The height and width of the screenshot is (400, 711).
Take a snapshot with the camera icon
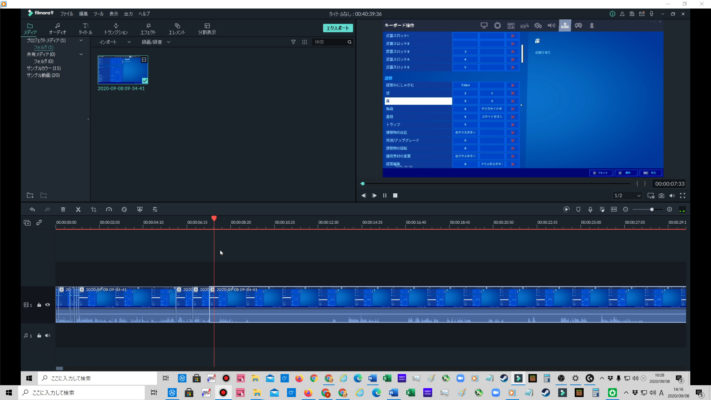pos(662,195)
